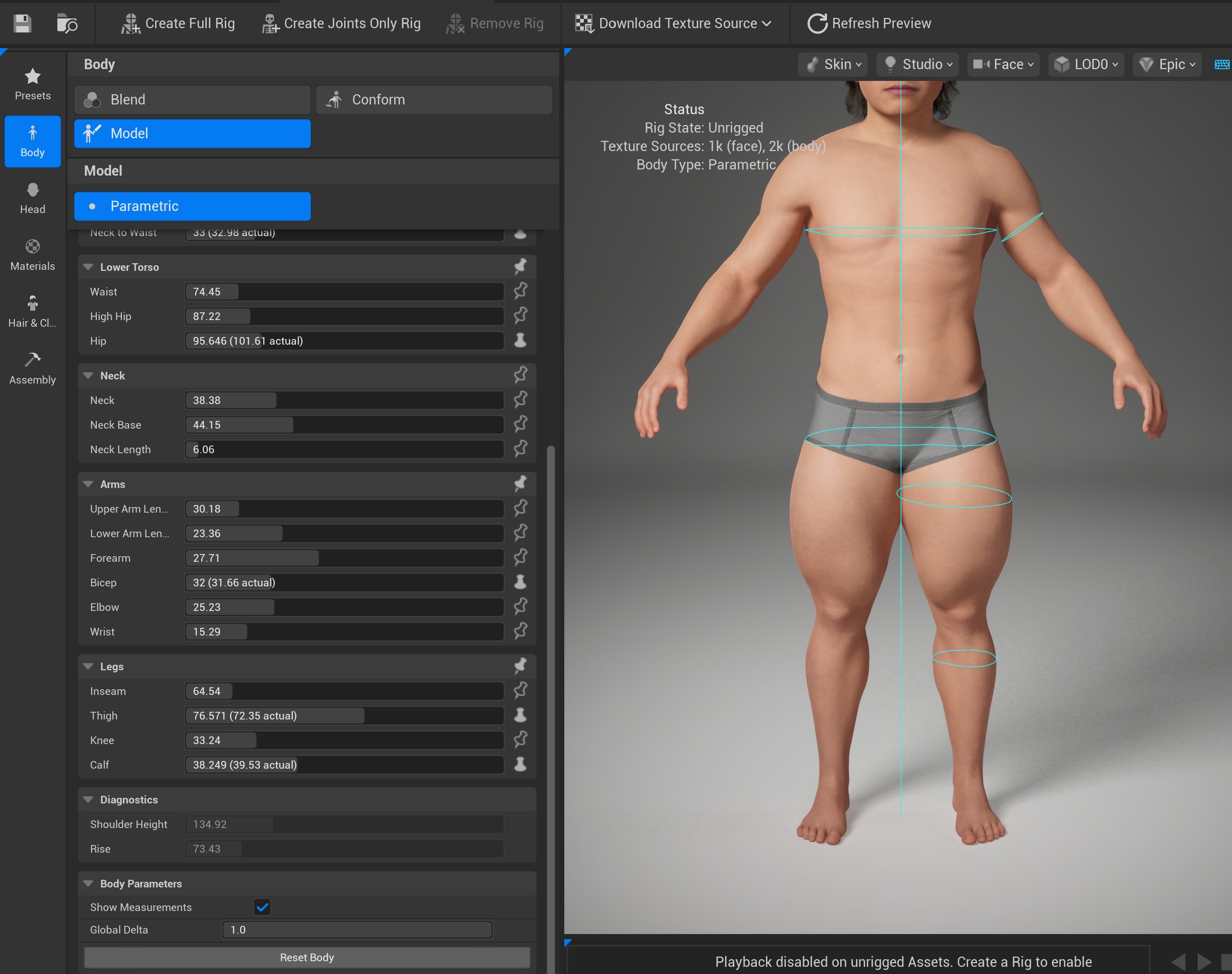The width and height of the screenshot is (1232, 974).
Task: Click the play reverse playback arrow
Action: click(1178, 962)
